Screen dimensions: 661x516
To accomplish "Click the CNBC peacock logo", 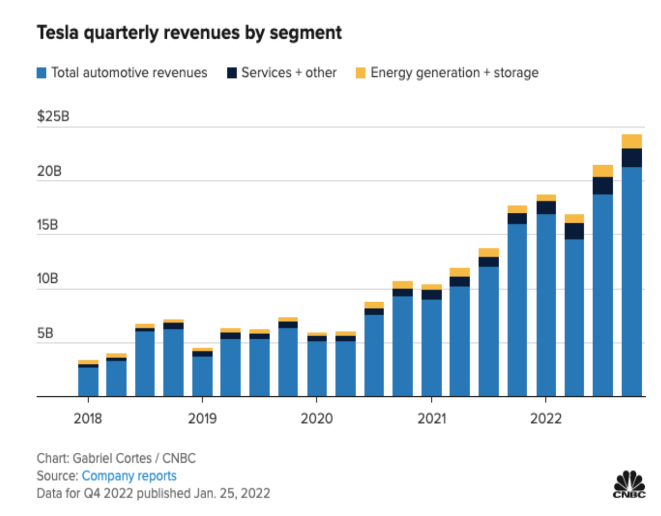I will pos(629,485).
